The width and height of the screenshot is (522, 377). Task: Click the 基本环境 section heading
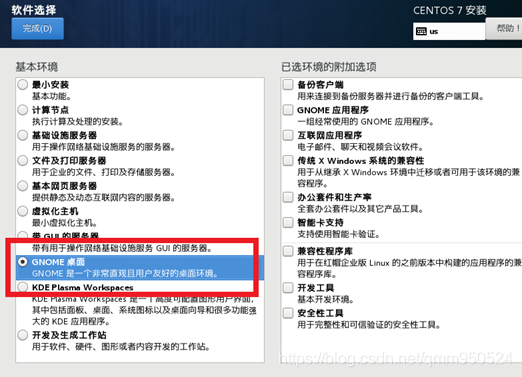tap(37, 67)
